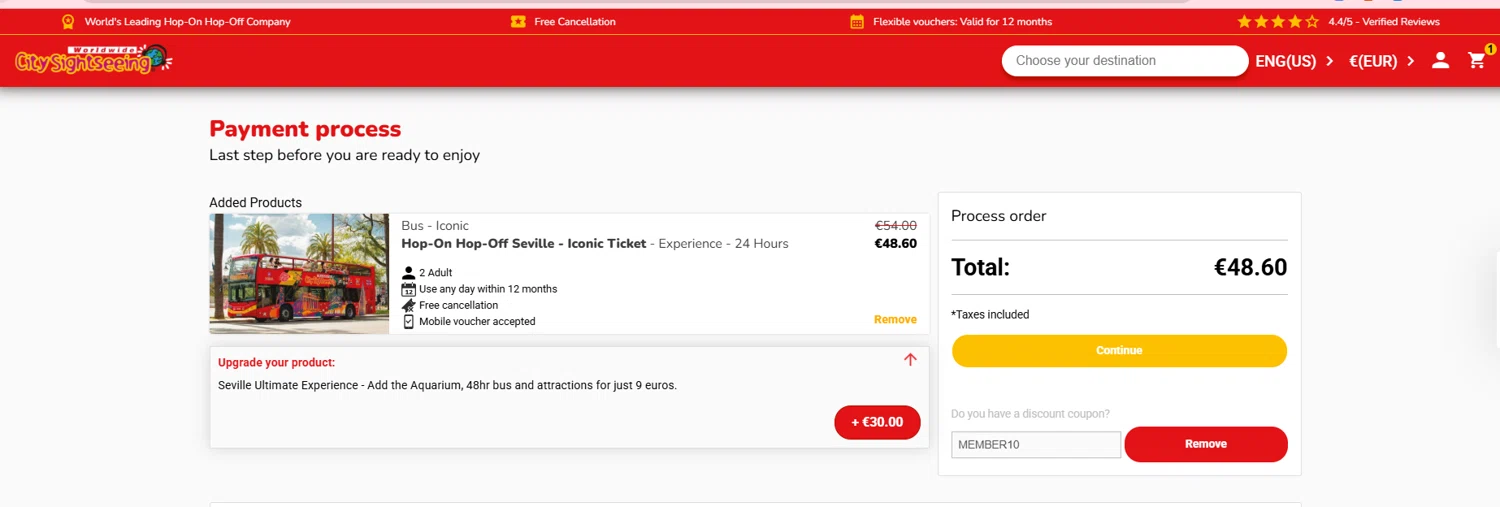Collapse the Upgrade your product panel arrow

pyautogui.click(x=910, y=360)
